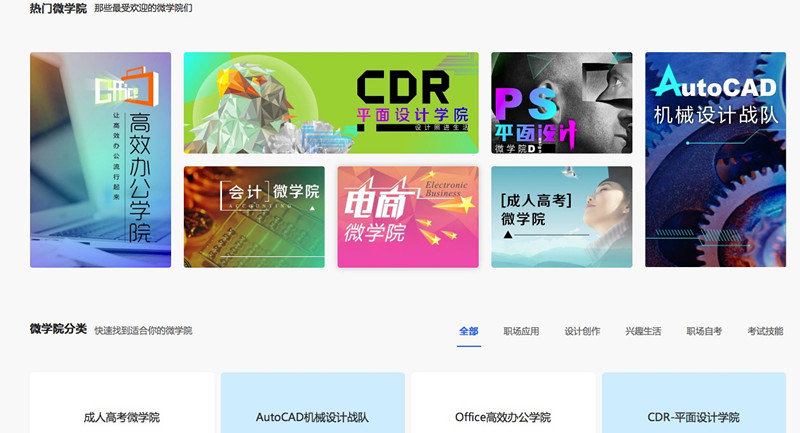Open the CDR 平面设计学院 banner
Viewport: 800px width, 433px height.
tap(331, 103)
